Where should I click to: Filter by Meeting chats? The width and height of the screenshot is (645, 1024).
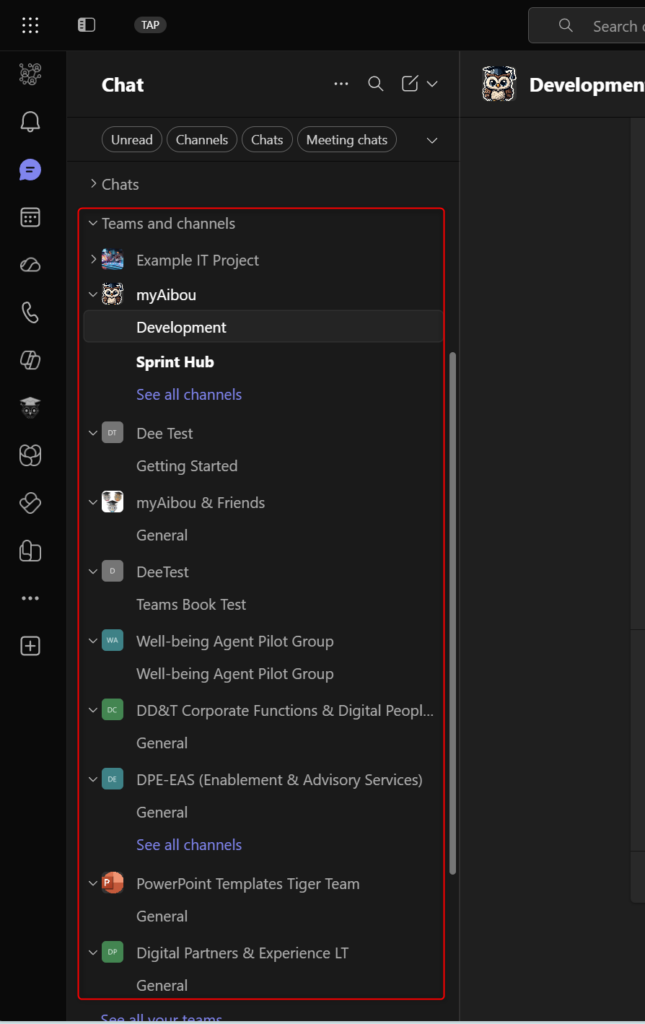(x=347, y=140)
